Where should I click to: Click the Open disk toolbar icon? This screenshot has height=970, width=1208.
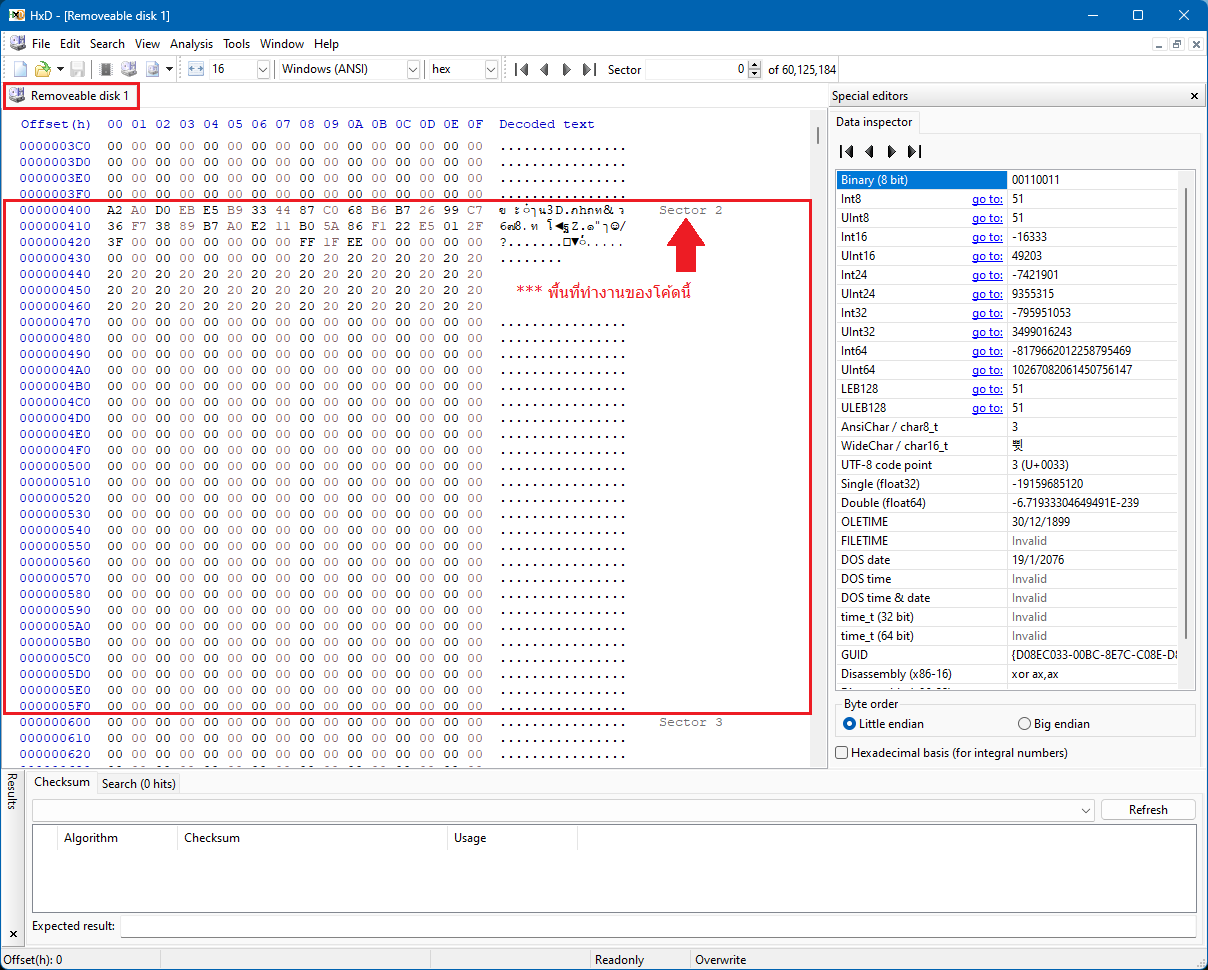(x=128, y=69)
